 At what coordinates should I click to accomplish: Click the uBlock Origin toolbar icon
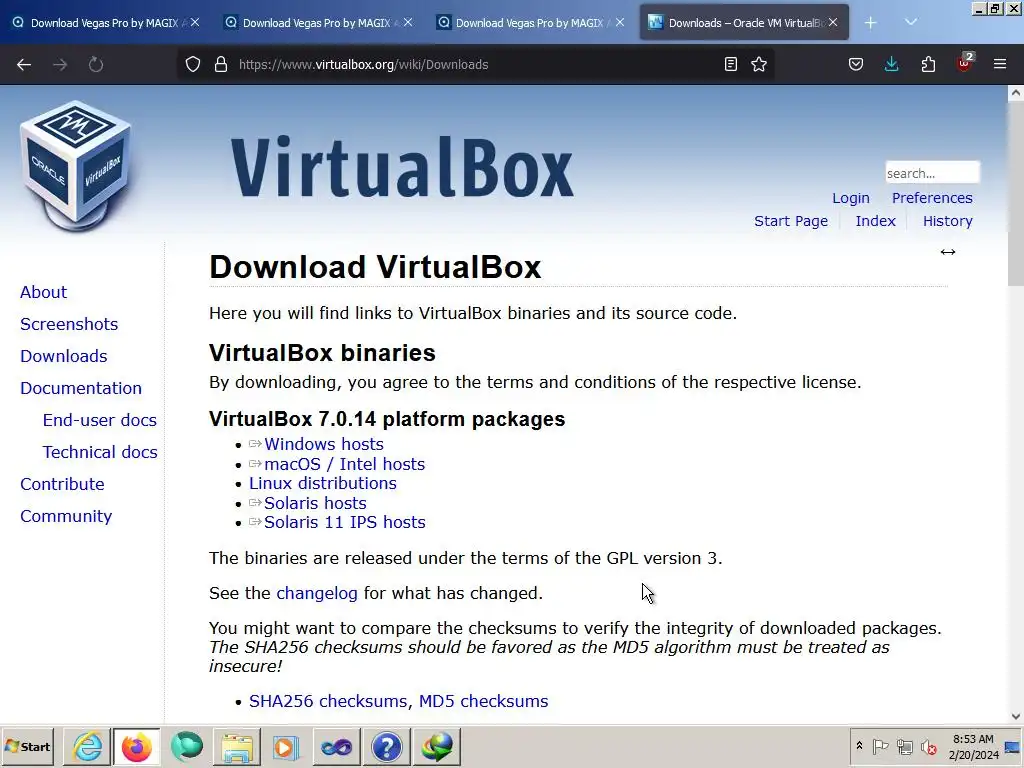(965, 63)
